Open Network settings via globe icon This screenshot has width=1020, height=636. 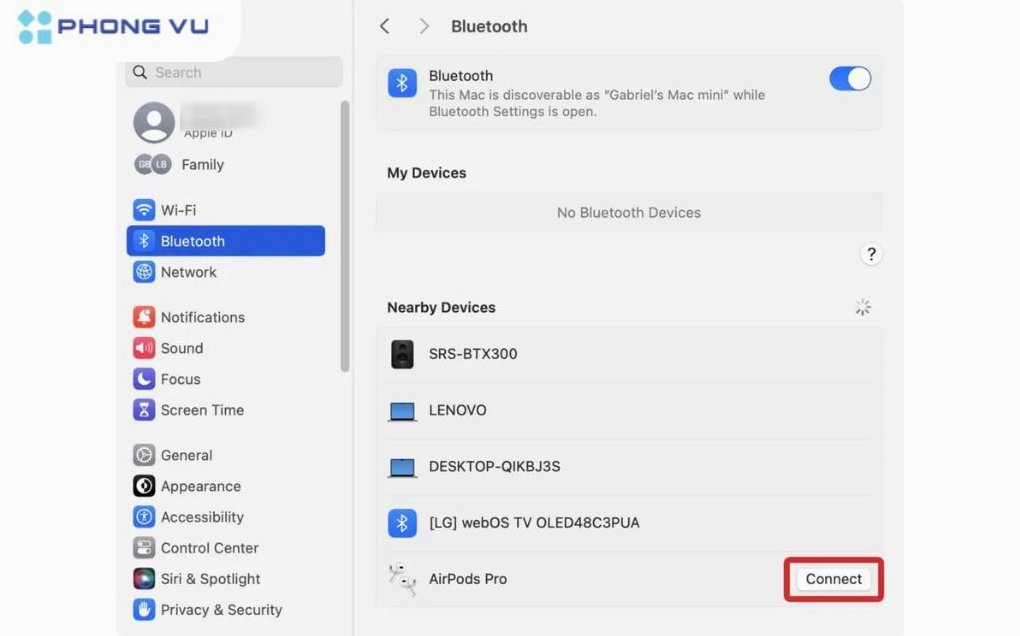145,271
